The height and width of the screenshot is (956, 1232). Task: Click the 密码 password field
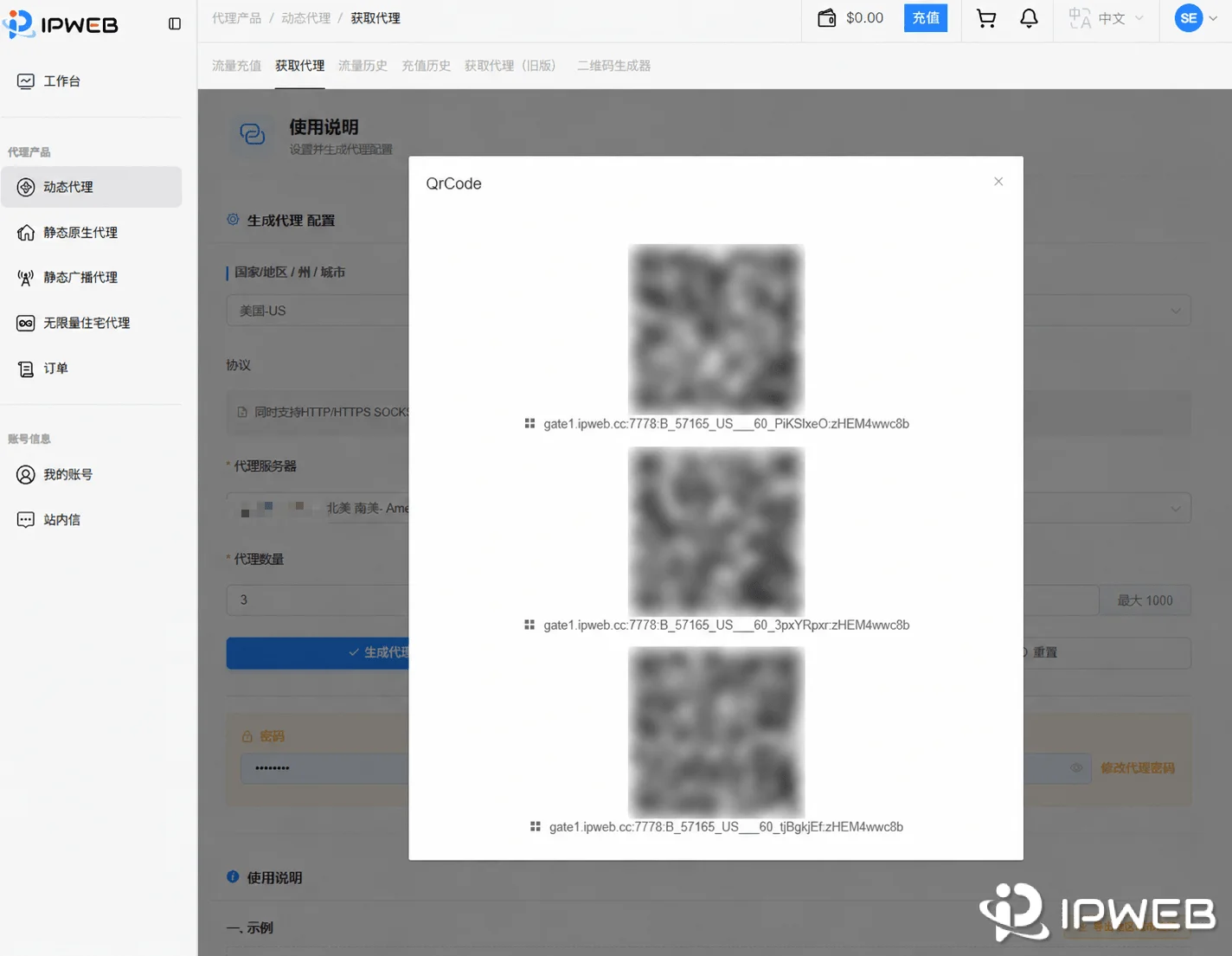click(324, 768)
